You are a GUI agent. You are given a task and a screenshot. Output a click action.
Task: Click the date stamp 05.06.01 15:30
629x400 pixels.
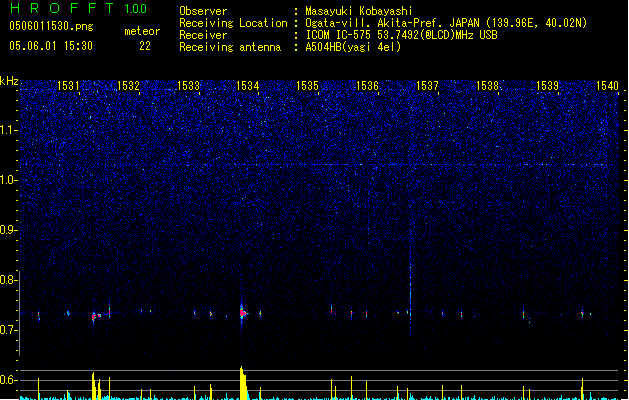point(51,46)
